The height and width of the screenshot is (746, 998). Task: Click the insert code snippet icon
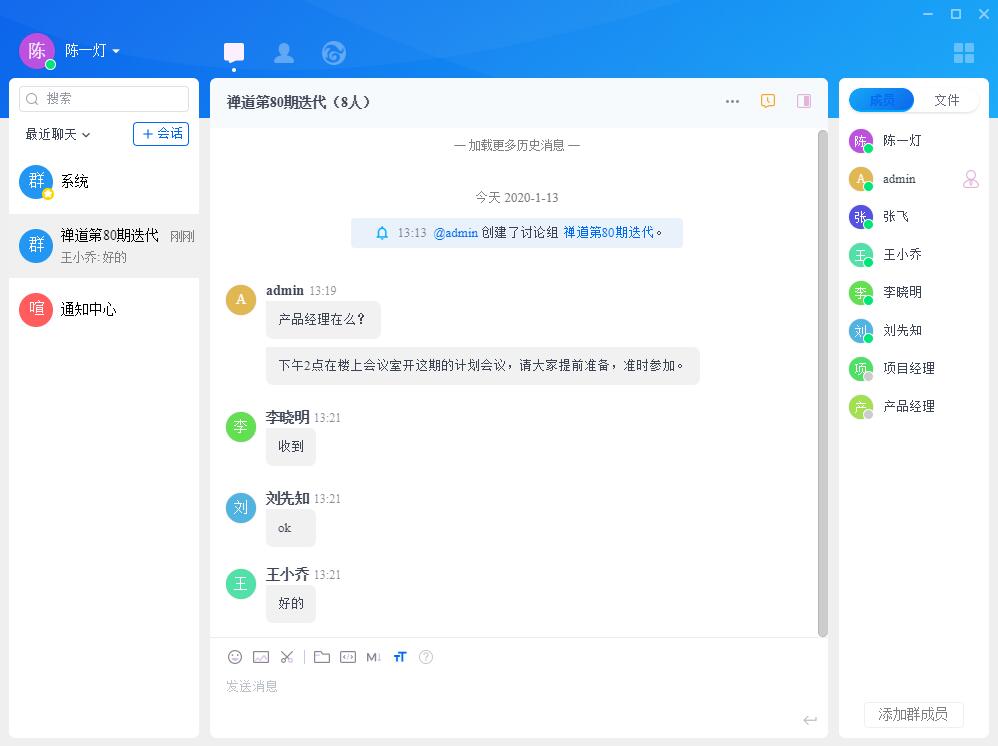pos(348,657)
